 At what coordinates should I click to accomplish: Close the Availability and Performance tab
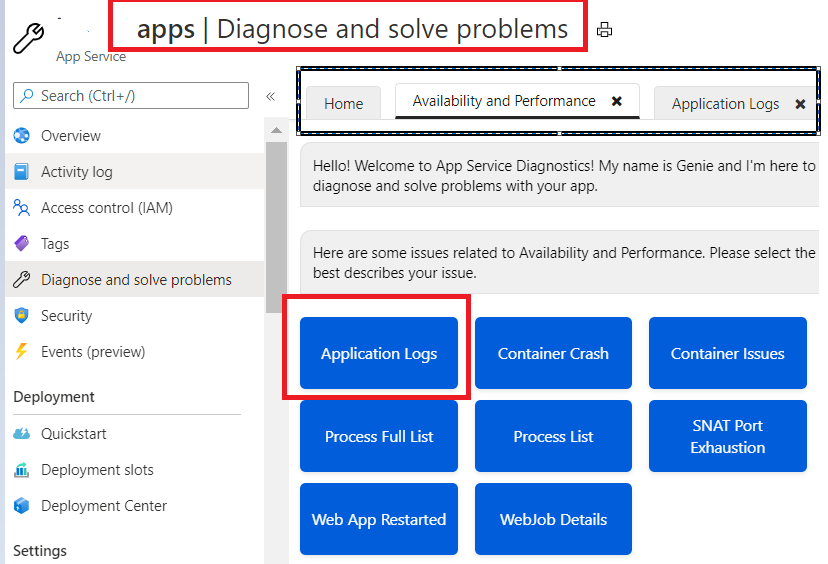pos(616,101)
